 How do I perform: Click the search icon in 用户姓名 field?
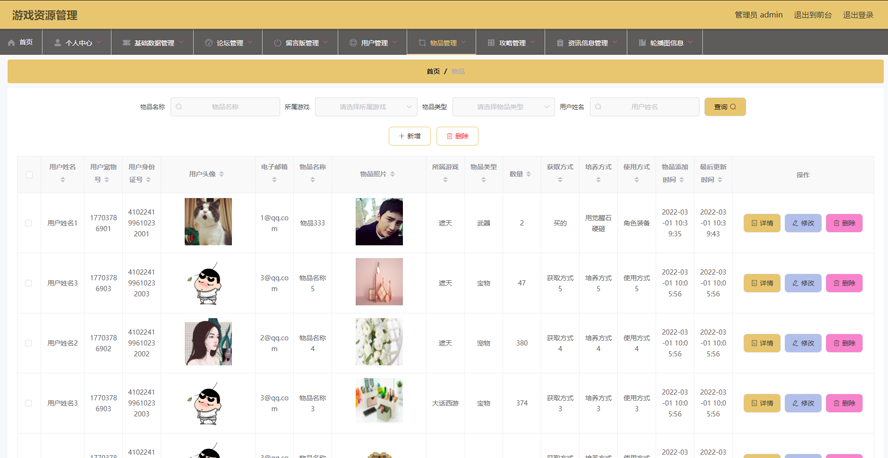599,106
